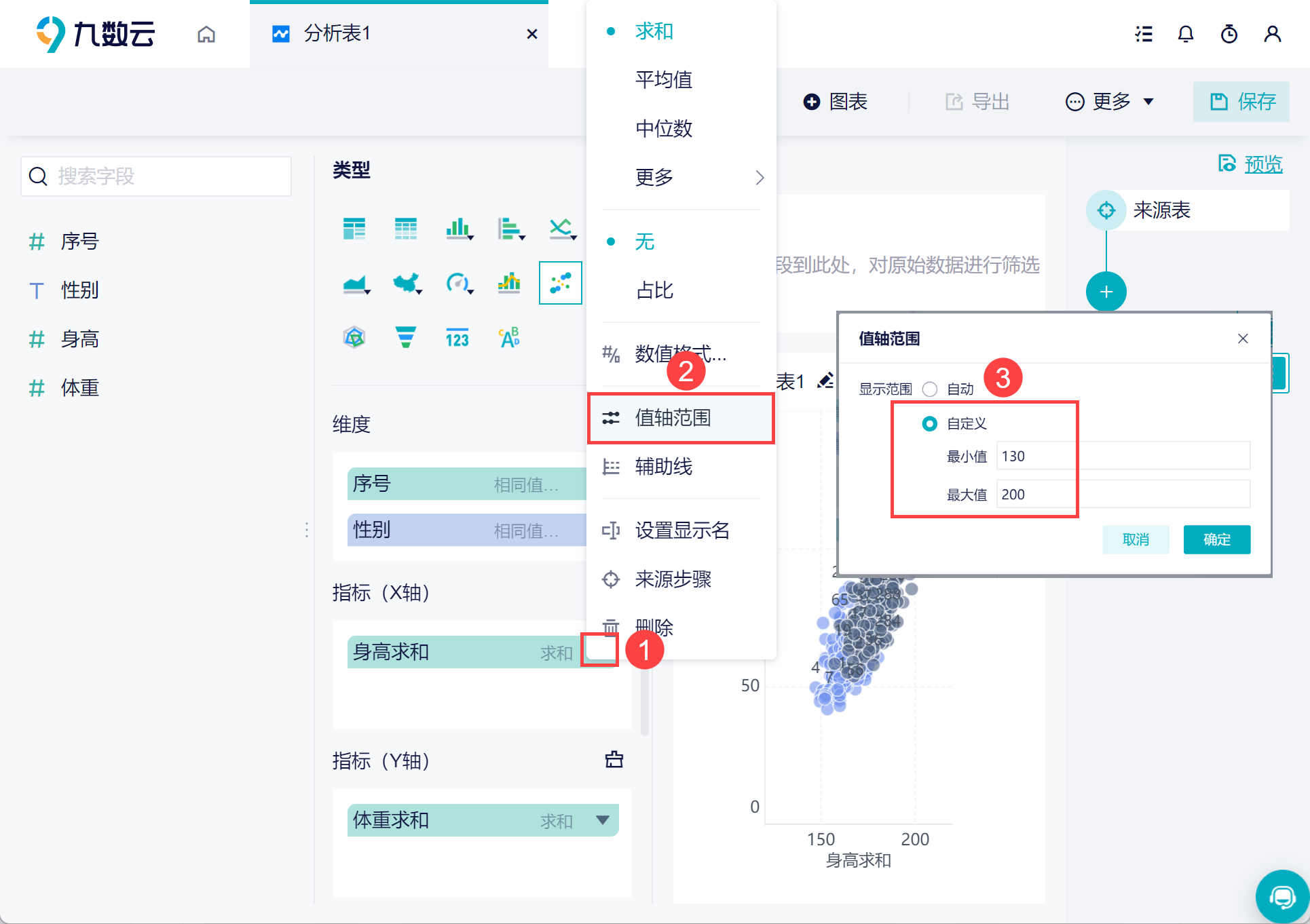The image size is (1310, 924).
Task: Expand the 更多 submenu arrow in menu
Action: point(759,178)
